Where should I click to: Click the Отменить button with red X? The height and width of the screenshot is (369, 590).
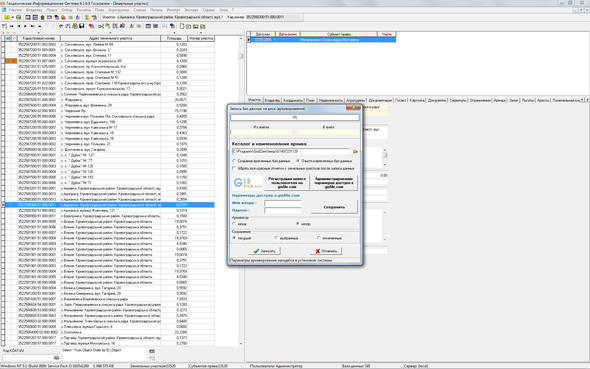click(x=326, y=251)
